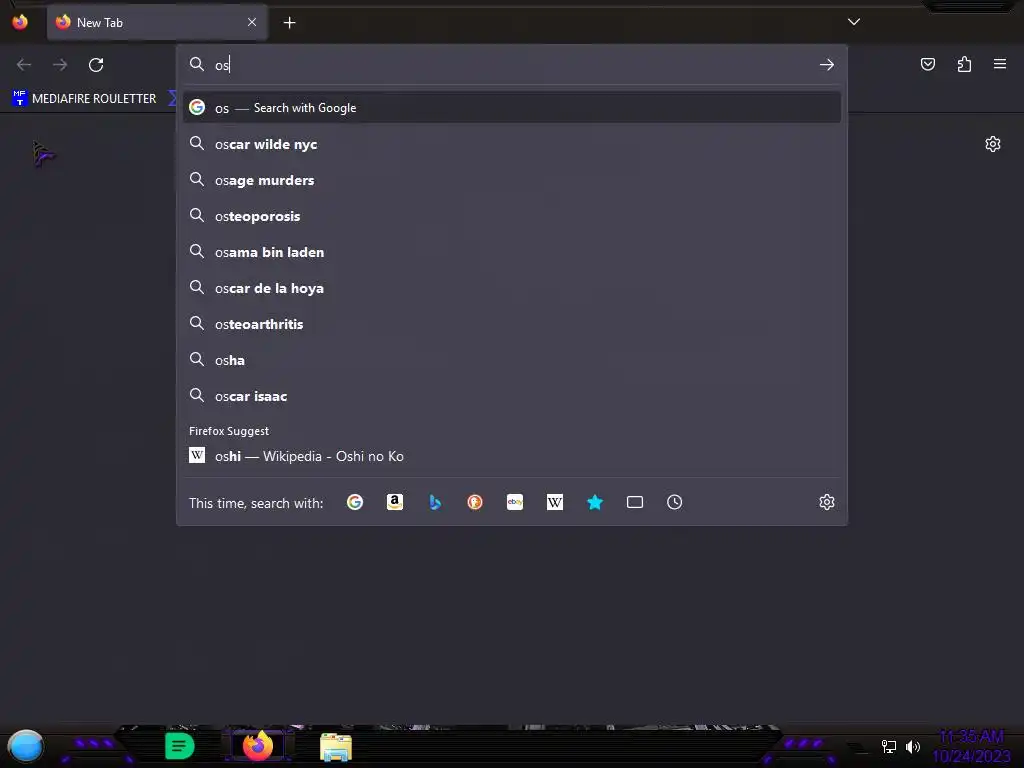Screen dimensions: 1024x768
Task: Search this time with Google icon
Action: 355,502
